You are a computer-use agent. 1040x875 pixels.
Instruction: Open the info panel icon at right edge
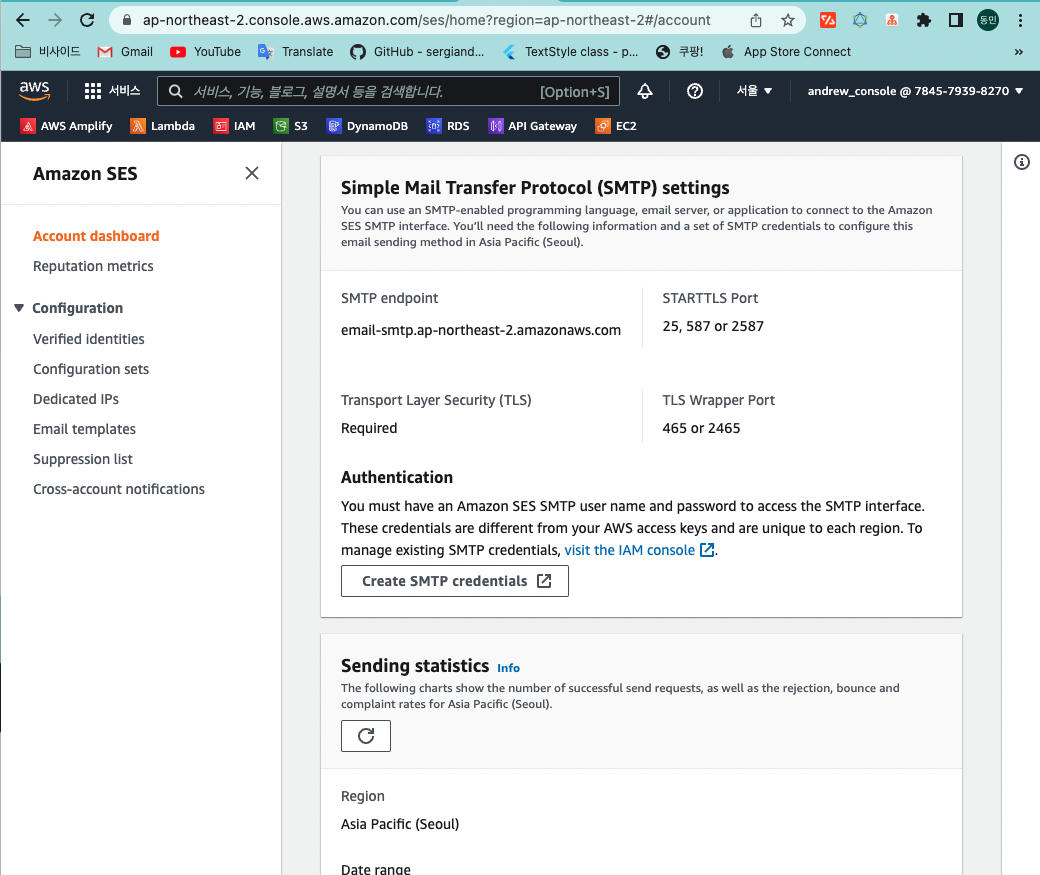point(1021,162)
